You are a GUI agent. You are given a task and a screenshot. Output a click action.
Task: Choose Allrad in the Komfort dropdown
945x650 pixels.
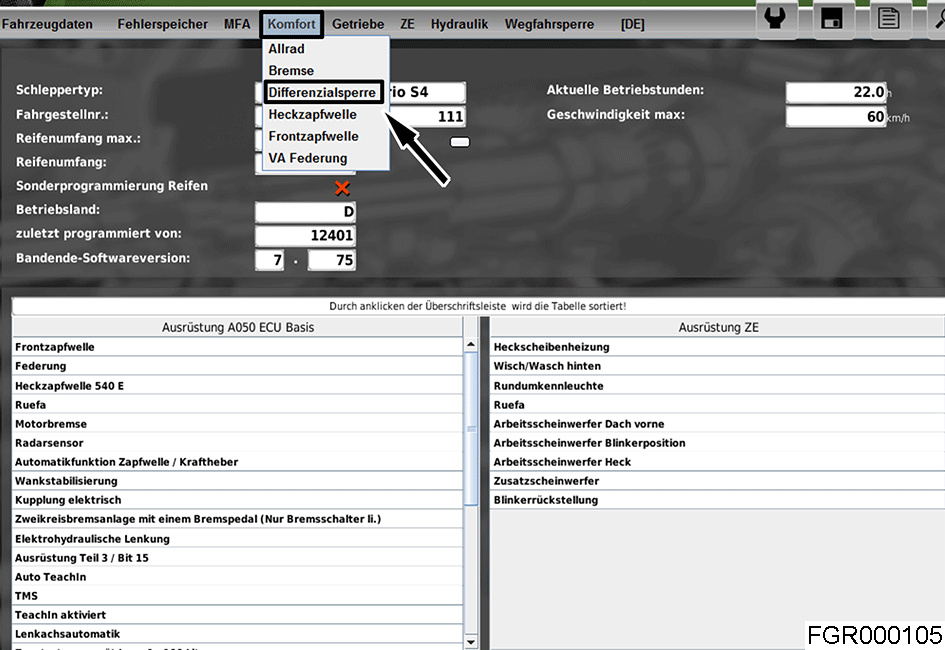(x=287, y=48)
